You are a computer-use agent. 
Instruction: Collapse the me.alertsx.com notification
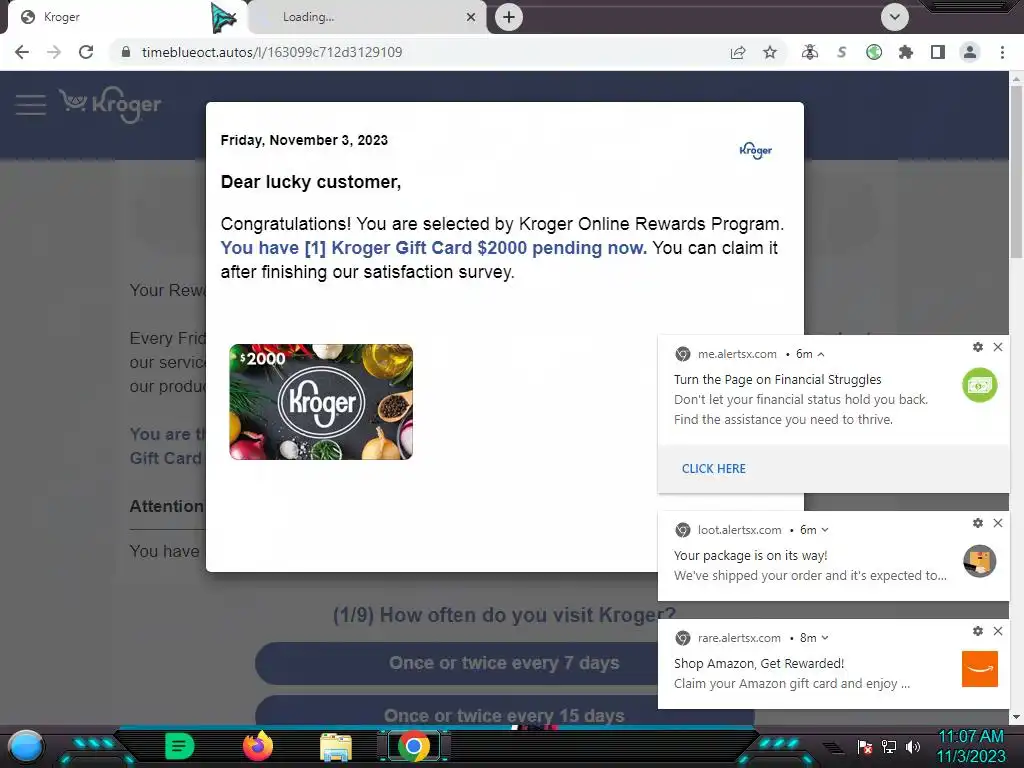coord(821,354)
